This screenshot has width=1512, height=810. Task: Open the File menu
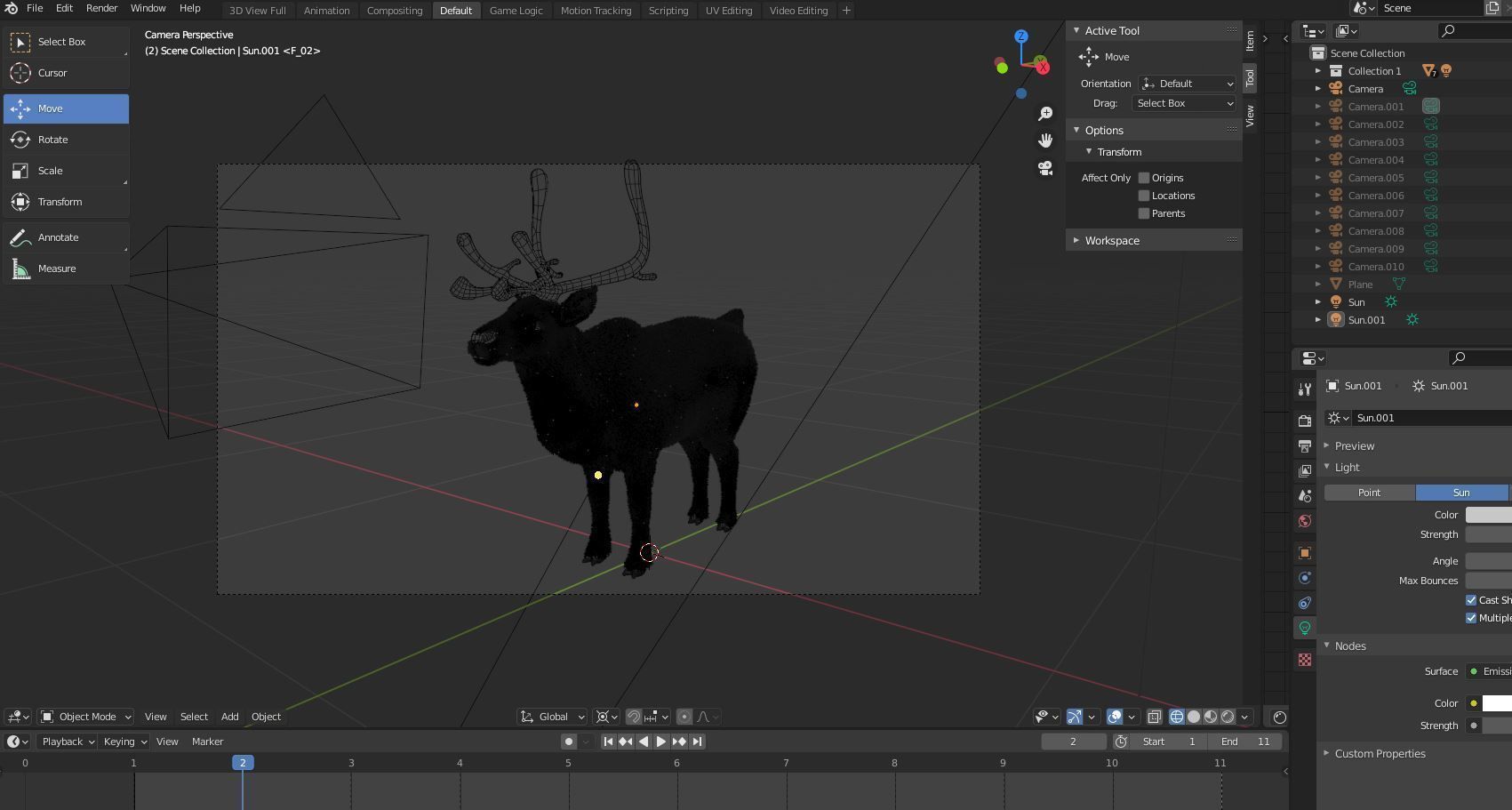point(35,8)
